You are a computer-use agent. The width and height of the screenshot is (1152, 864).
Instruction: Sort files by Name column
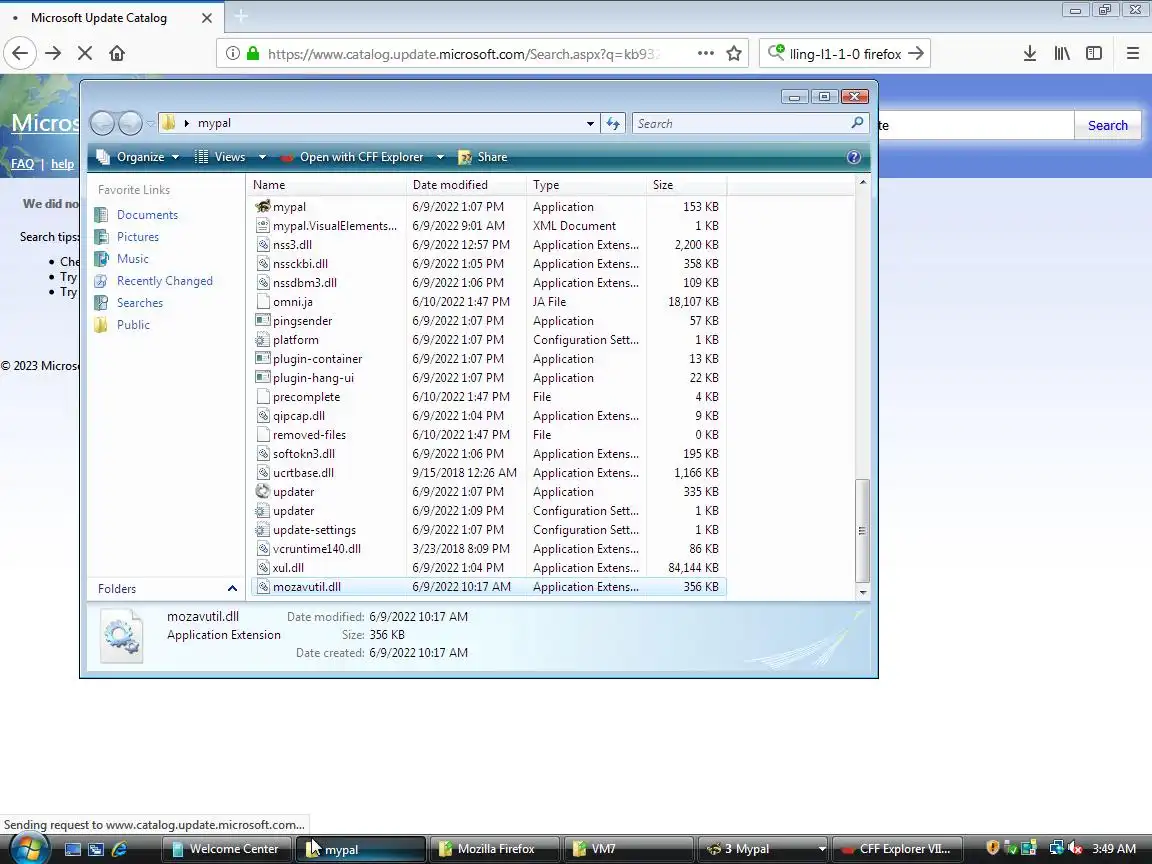[x=326, y=185]
